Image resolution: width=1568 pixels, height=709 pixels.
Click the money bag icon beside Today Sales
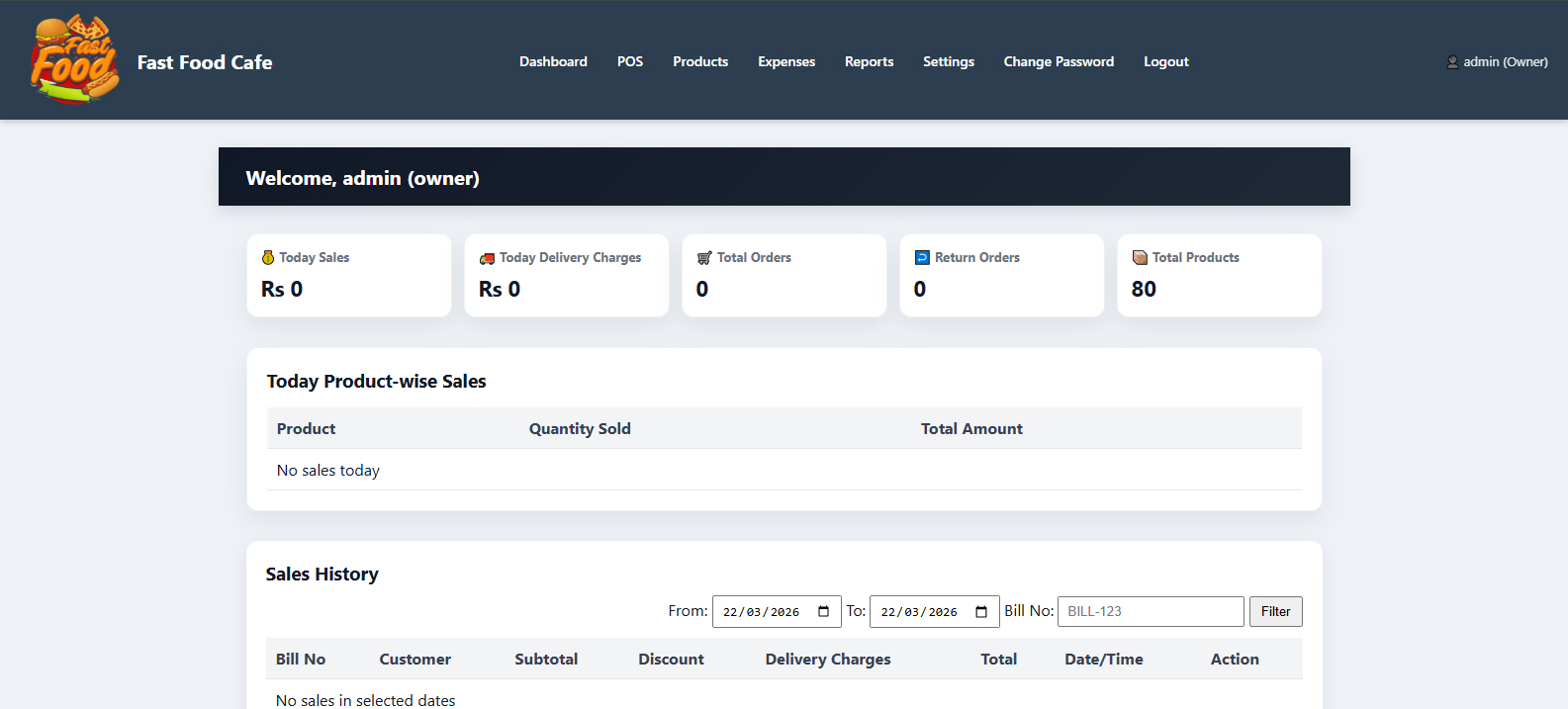[268, 257]
